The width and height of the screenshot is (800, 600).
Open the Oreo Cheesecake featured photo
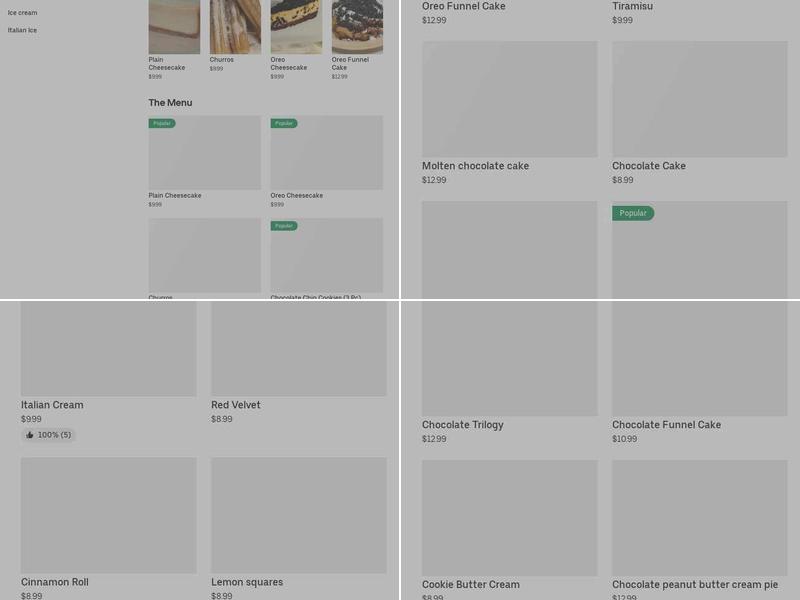click(296, 27)
